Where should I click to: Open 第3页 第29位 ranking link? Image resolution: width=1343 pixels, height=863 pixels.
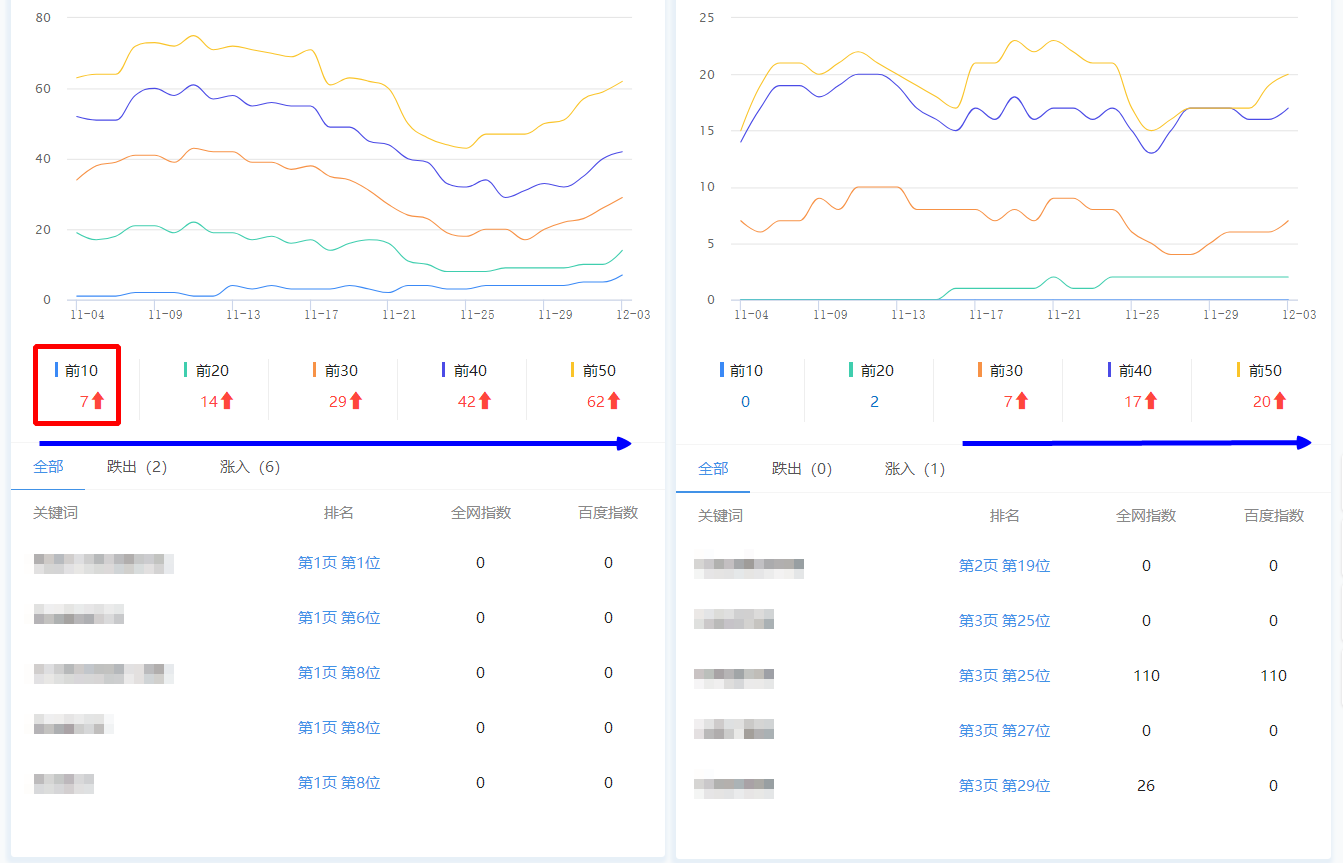coord(1004,786)
